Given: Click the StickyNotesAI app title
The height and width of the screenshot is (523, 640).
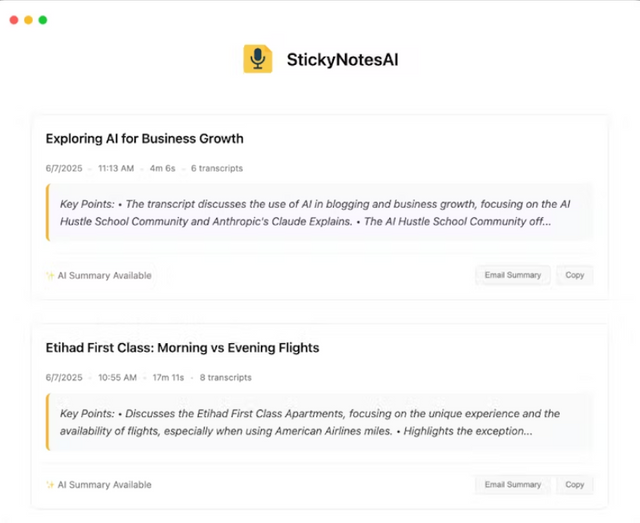Looking at the screenshot, I should (x=342, y=60).
